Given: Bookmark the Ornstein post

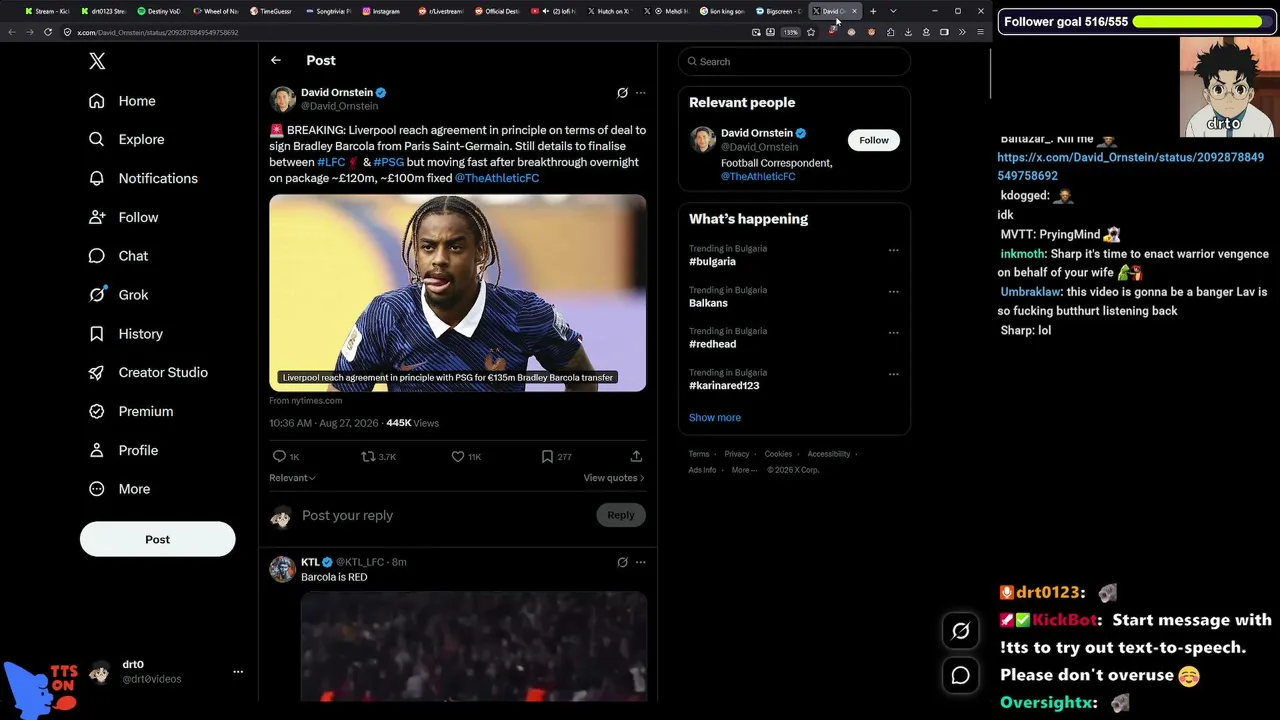Looking at the screenshot, I should (547, 456).
